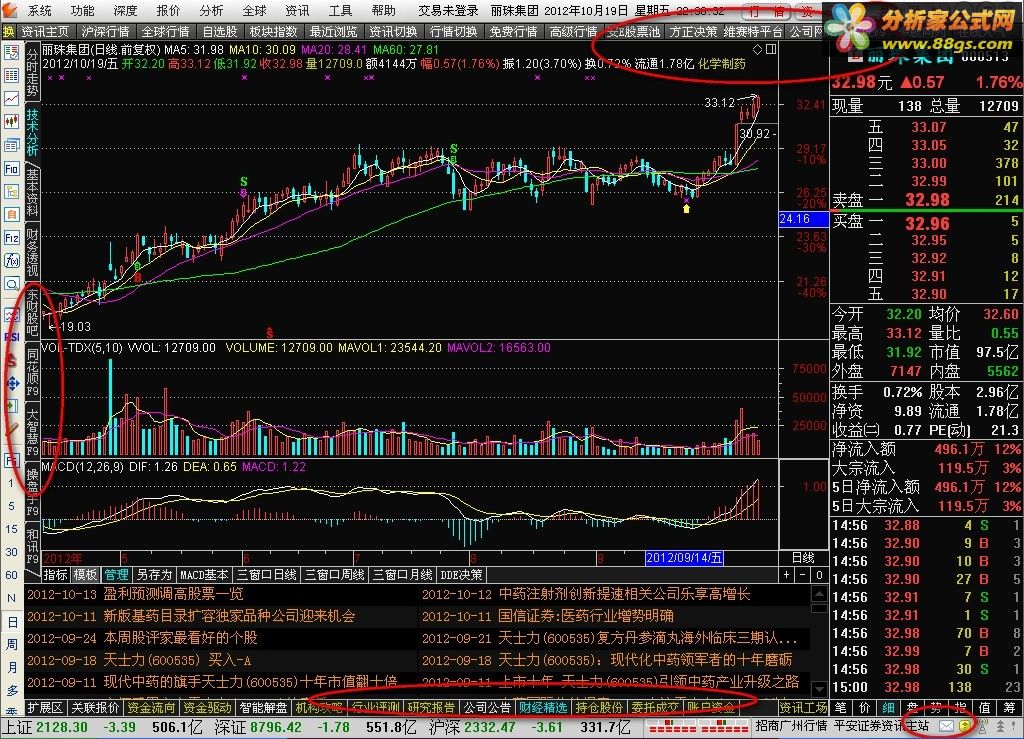Click the 指标 button below the chart
This screenshot has width=1024, height=739.
pyautogui.click(x=56, y=574)
